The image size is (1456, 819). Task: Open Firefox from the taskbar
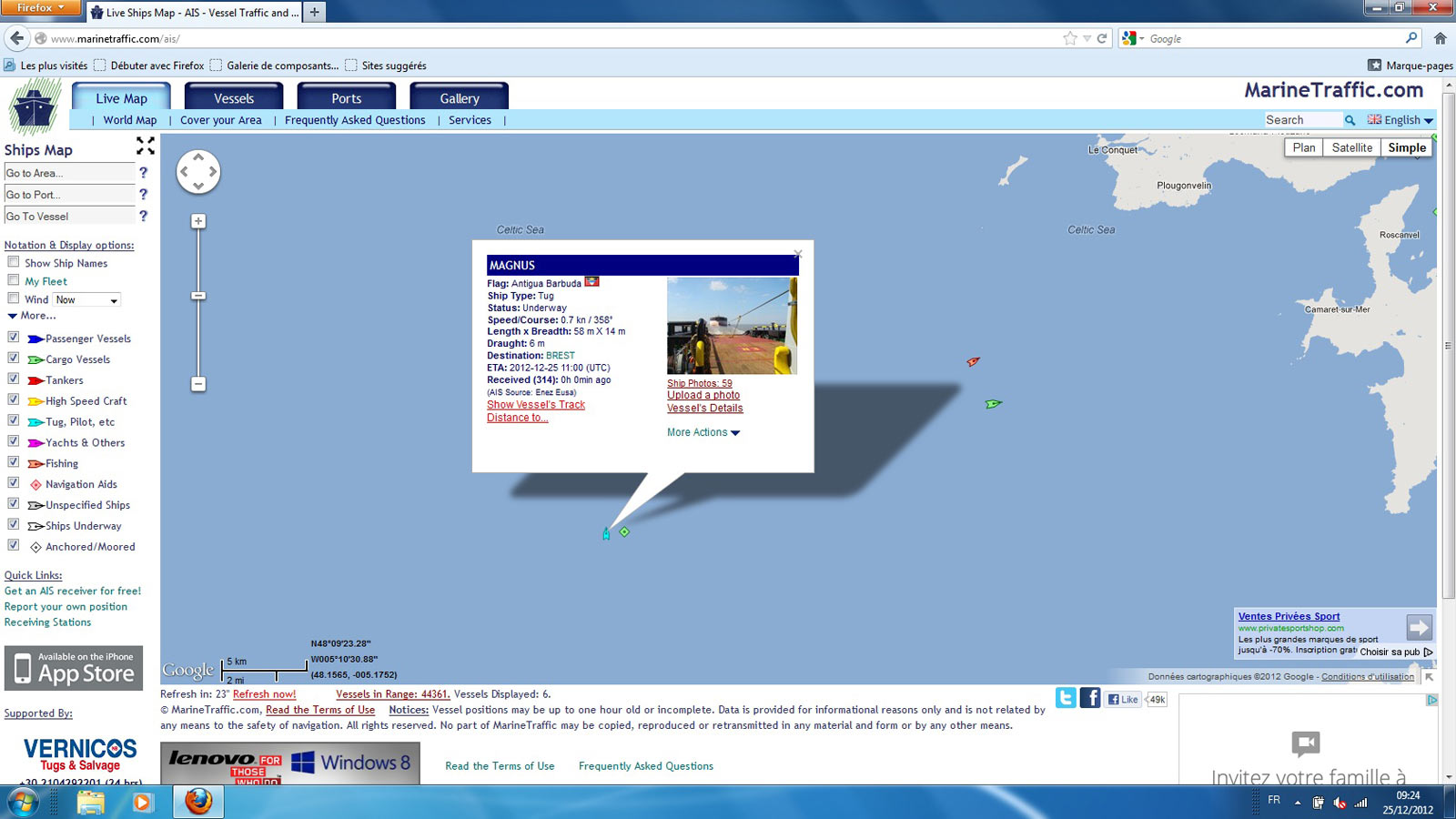click(198, 802)
